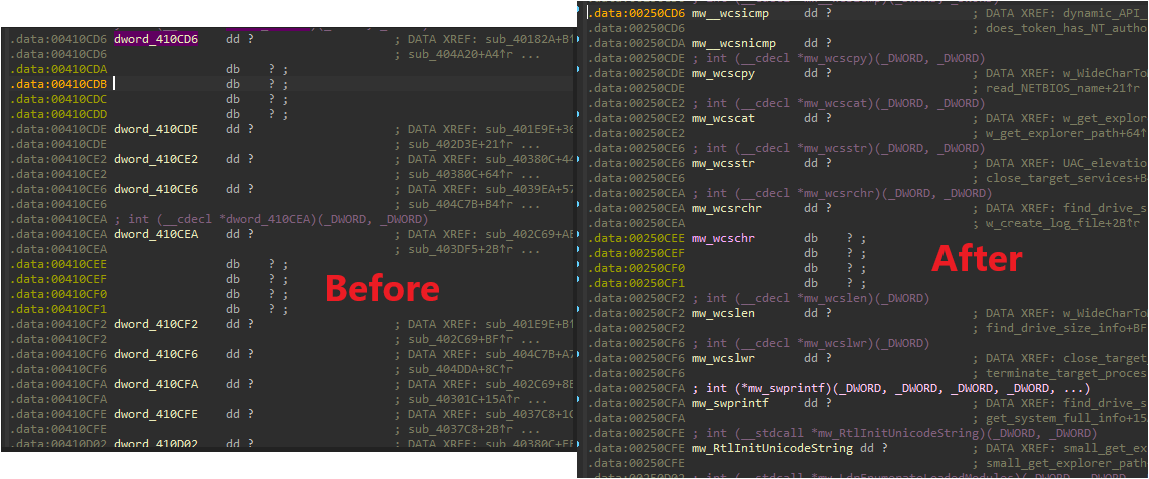Viewport: 1149px width, 479px height.
Task: Click the __cdecl *dword_410CEA prototype comment
Action: (271, 219)
